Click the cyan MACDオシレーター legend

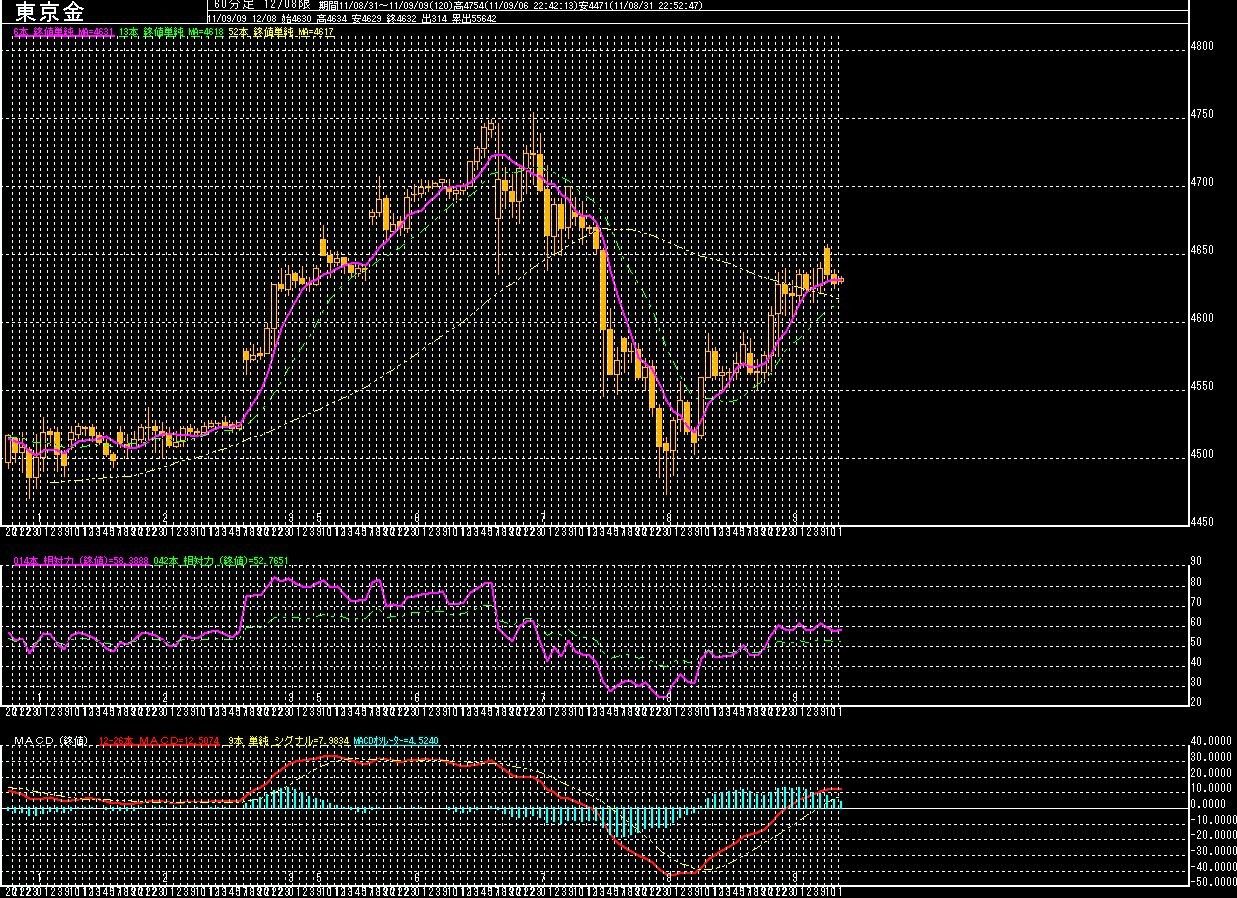tap(396, 742)
